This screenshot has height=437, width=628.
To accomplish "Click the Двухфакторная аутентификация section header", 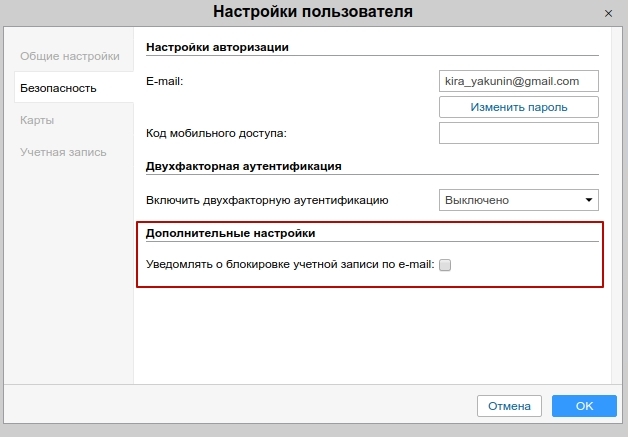I will coord(244,166).
